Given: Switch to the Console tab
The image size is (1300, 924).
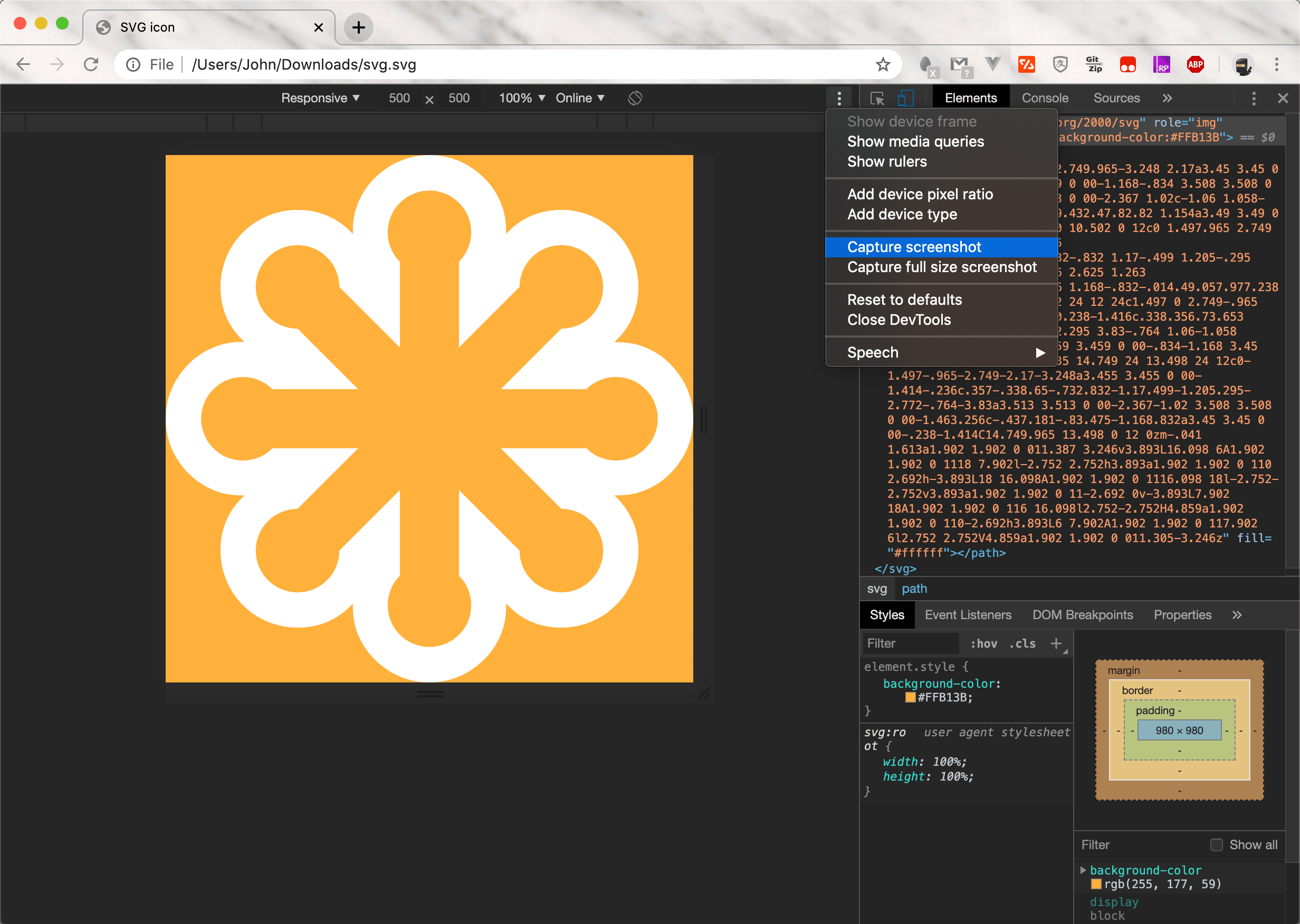Looking at the screenshot, I should [1045, 99].
